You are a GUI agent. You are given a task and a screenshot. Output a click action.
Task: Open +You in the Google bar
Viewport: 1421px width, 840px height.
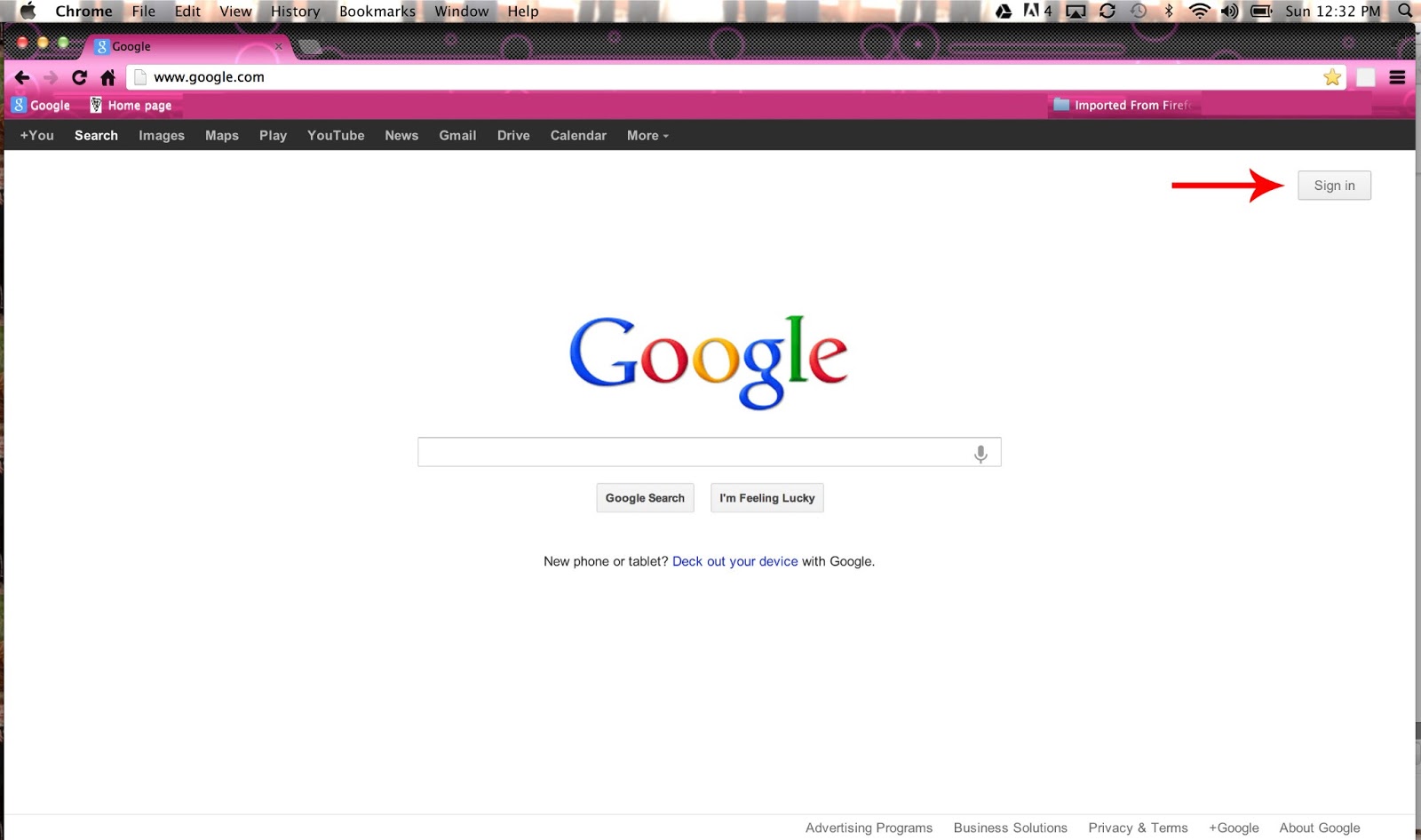click(x=37, y=135)
